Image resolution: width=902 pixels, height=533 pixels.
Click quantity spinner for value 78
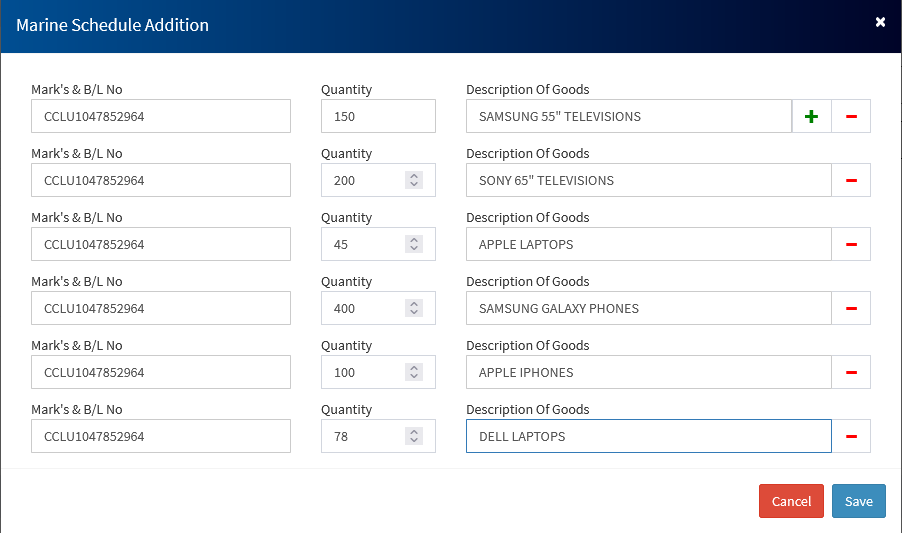(414, 437)
